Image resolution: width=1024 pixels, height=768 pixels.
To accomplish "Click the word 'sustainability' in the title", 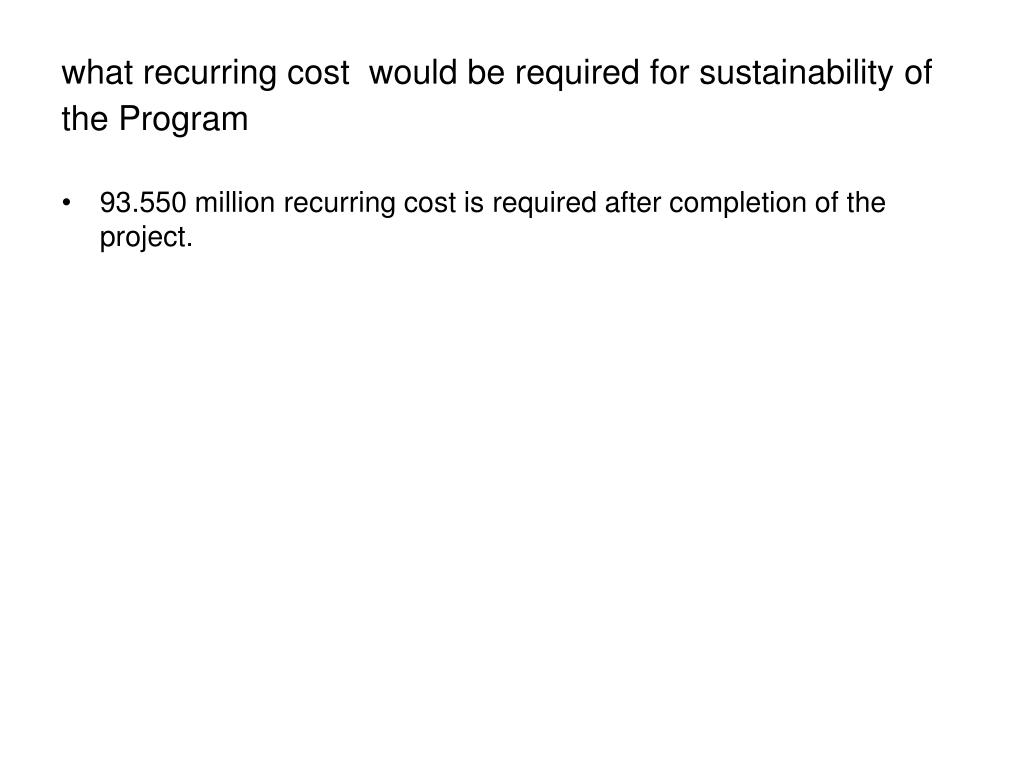I will point(796,73).
